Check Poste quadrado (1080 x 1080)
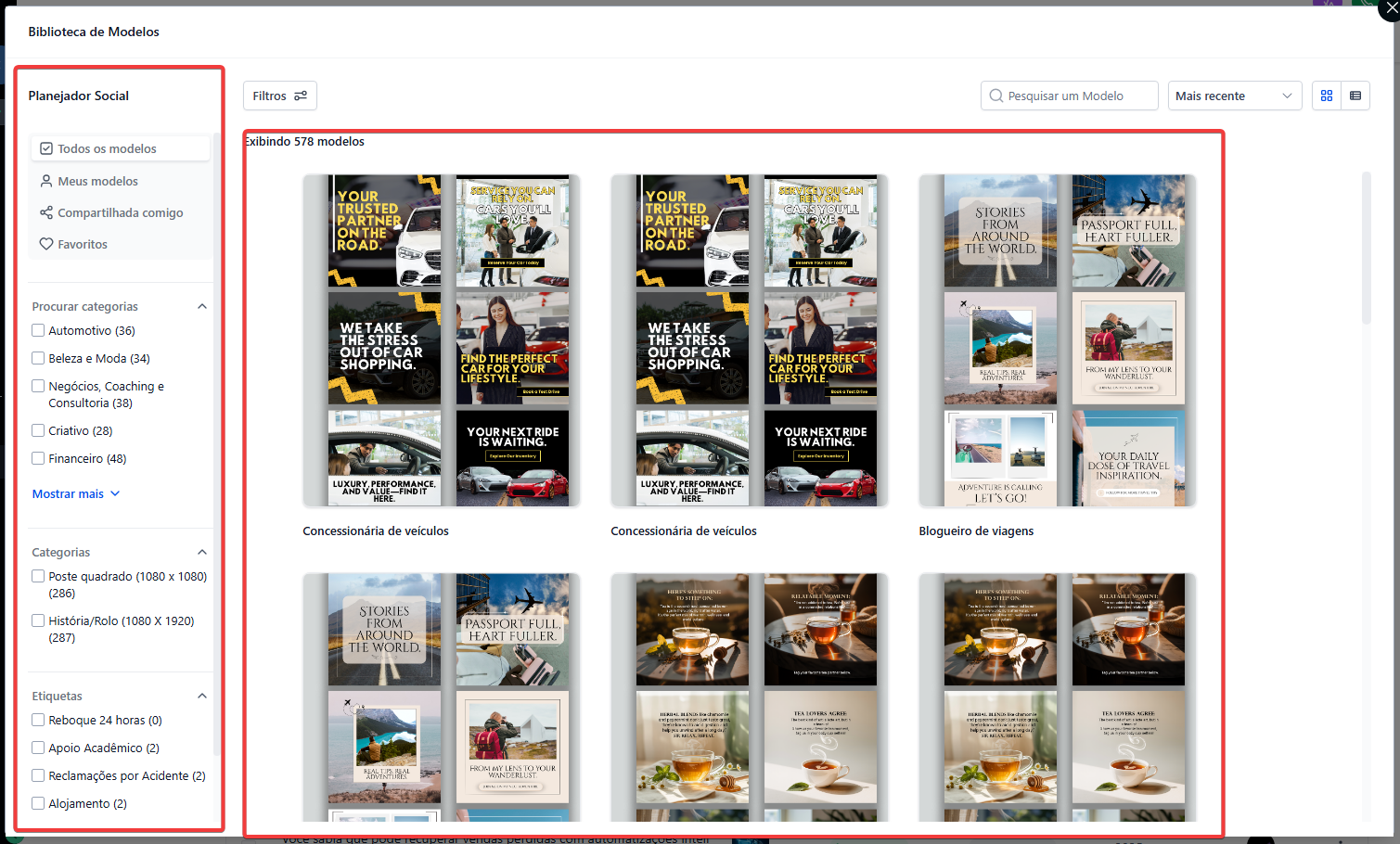The image size is (1400, 844). coord(38,576)
